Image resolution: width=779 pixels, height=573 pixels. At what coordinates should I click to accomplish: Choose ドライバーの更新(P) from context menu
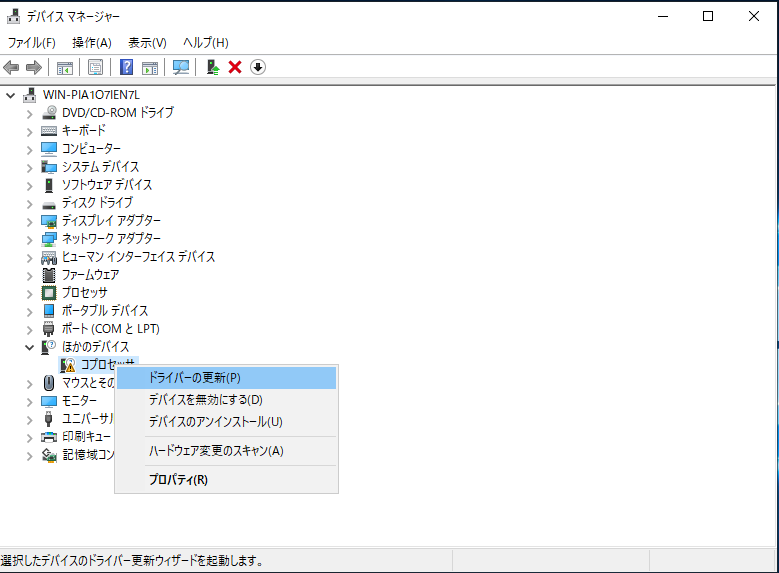click(226, 378)
